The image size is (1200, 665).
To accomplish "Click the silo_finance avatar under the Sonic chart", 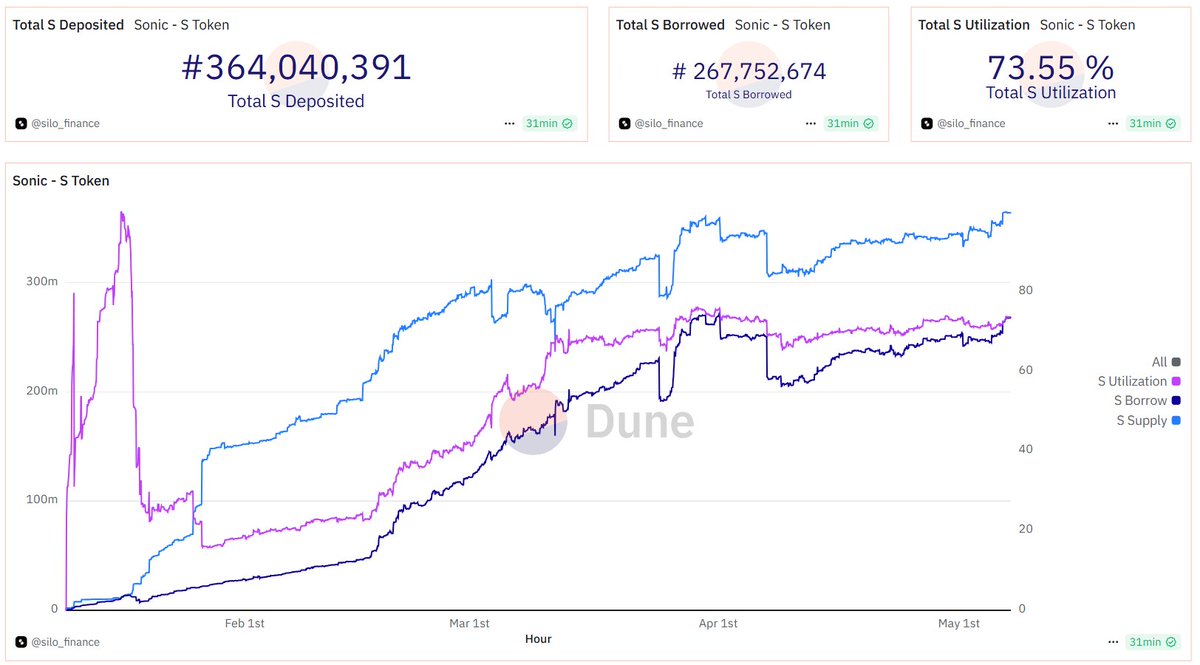I will pos(20,642).
